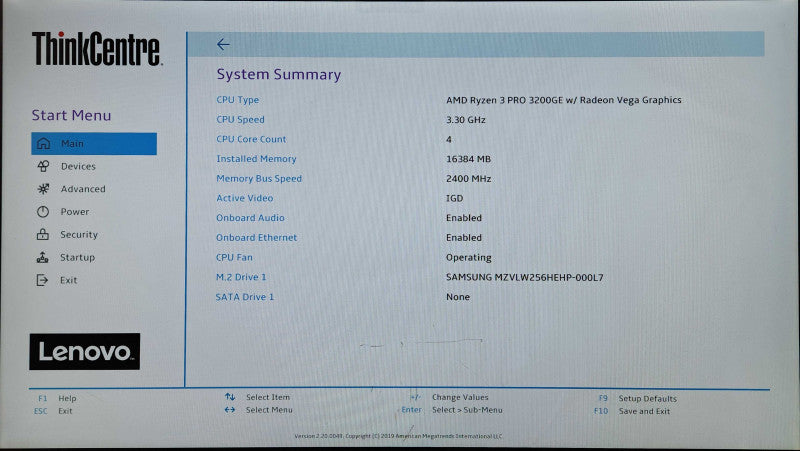The image size is (800, 451).
Task: Click the CPU Type label
Action: (x=237, y=100)
